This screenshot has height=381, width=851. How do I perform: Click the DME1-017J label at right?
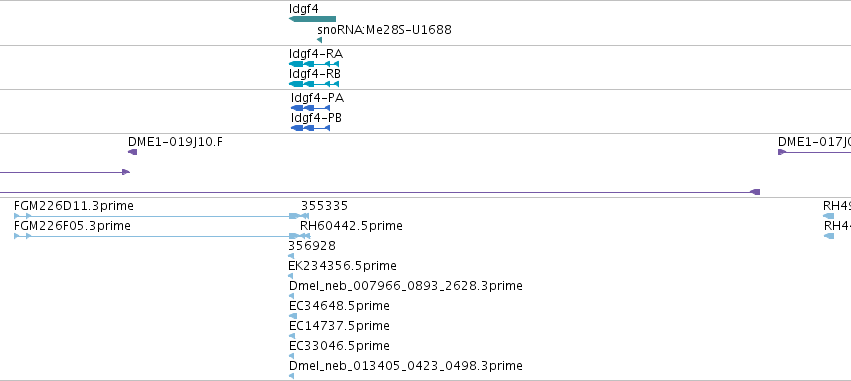point(814,142)
